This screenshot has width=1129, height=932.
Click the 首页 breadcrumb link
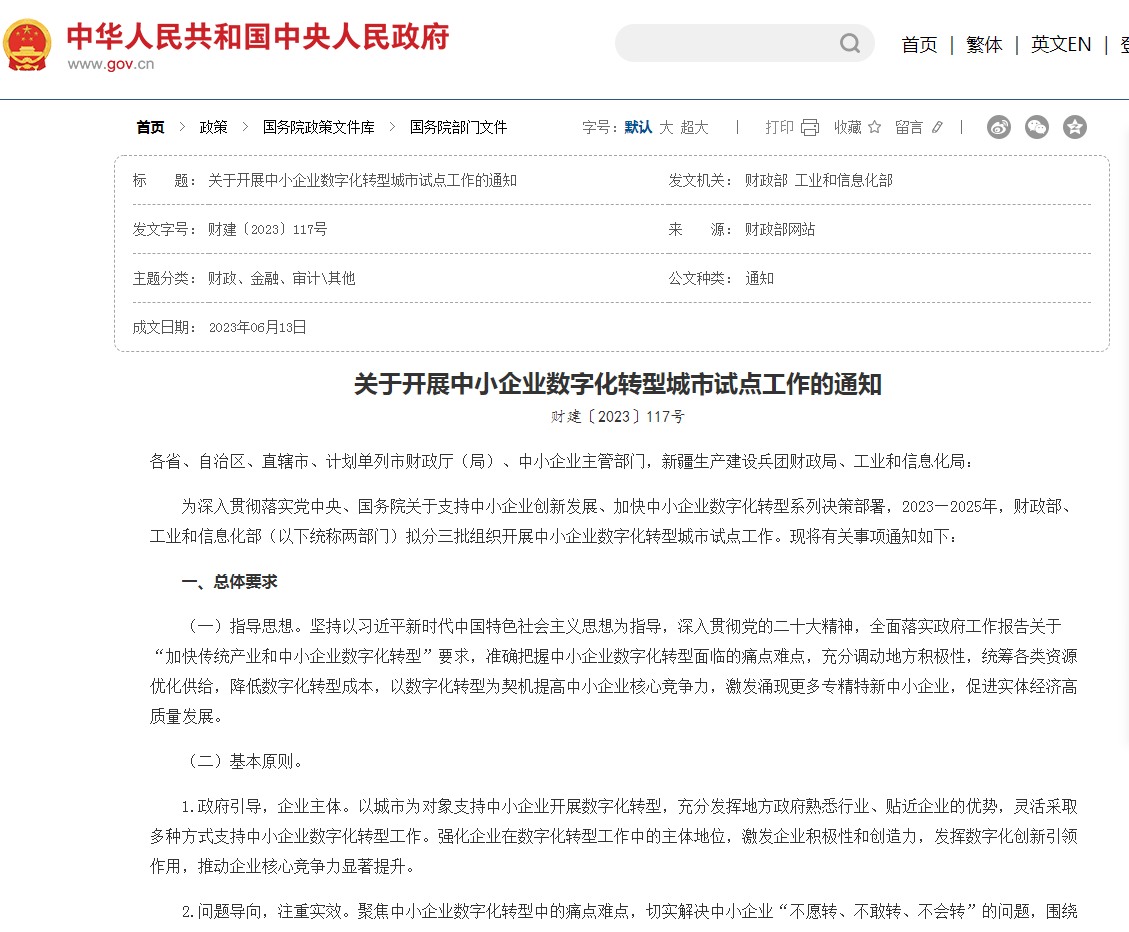point(150,127)
